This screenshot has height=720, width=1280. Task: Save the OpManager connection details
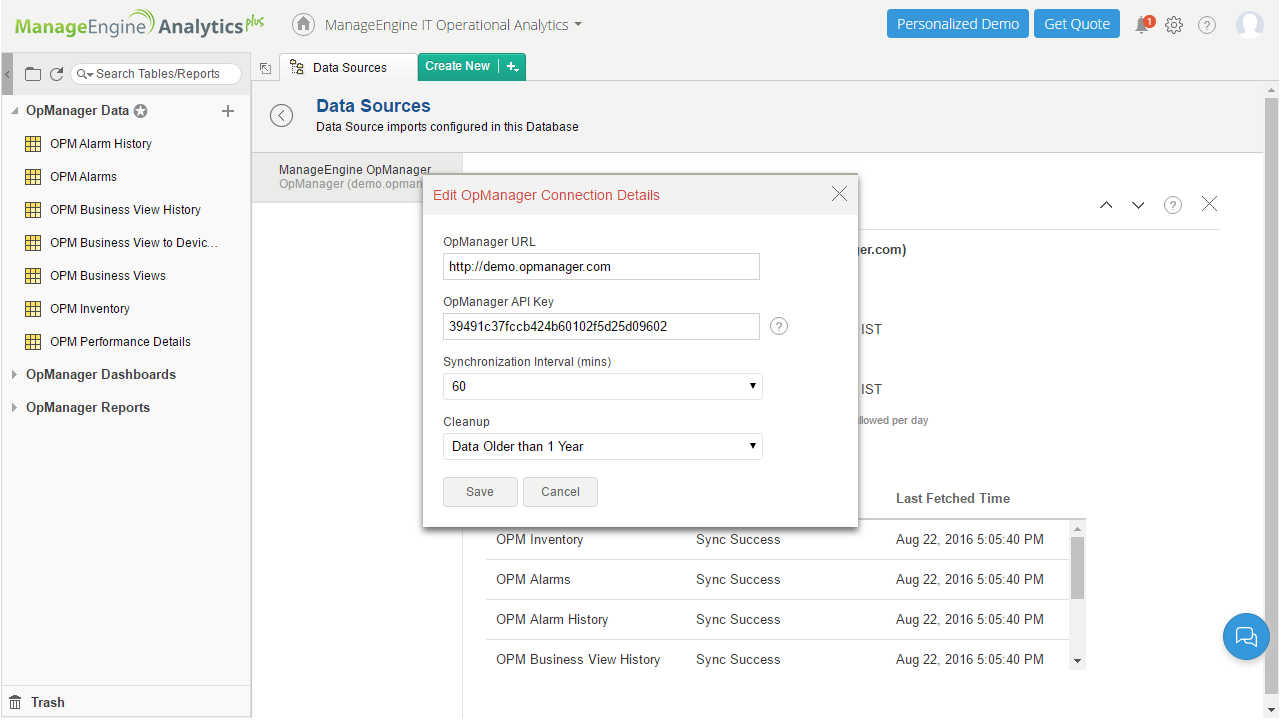(x=479, y=491)
